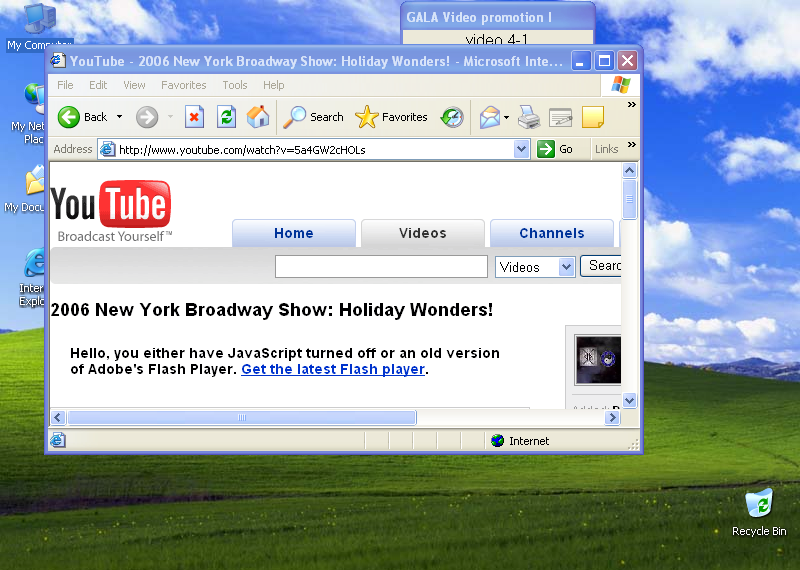The width and height of the screenshot is (800, 570).
Task: Click the horizontal scrollbar left arrow
Action: tap(58, 417)
